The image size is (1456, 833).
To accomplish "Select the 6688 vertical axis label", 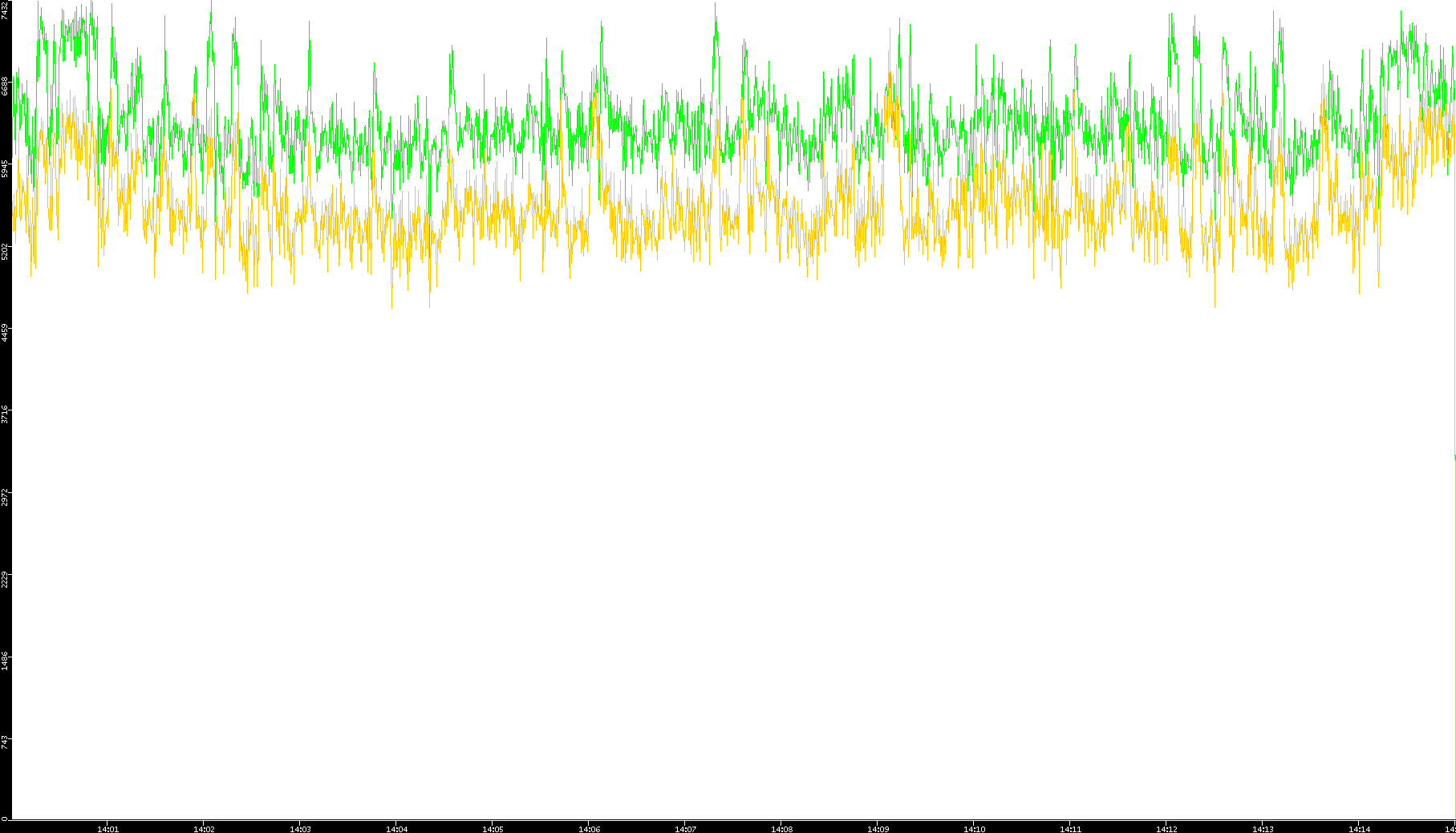I will [6, 85].
